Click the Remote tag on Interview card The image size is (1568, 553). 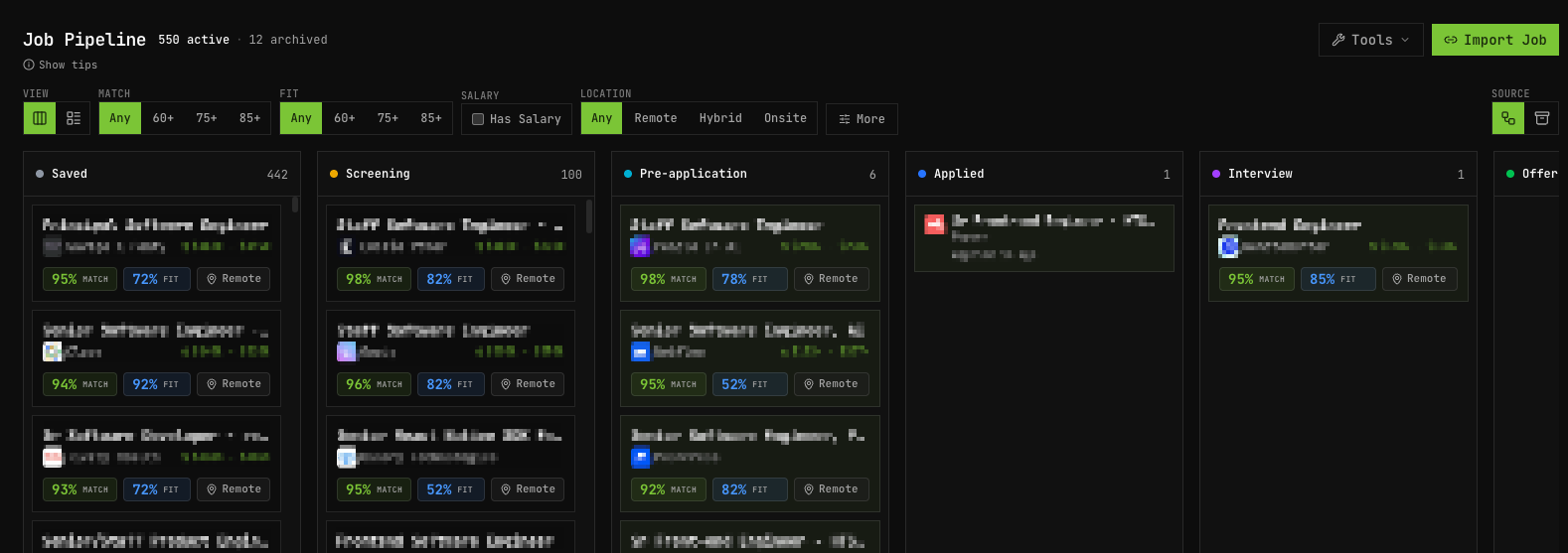(1419, 279)
